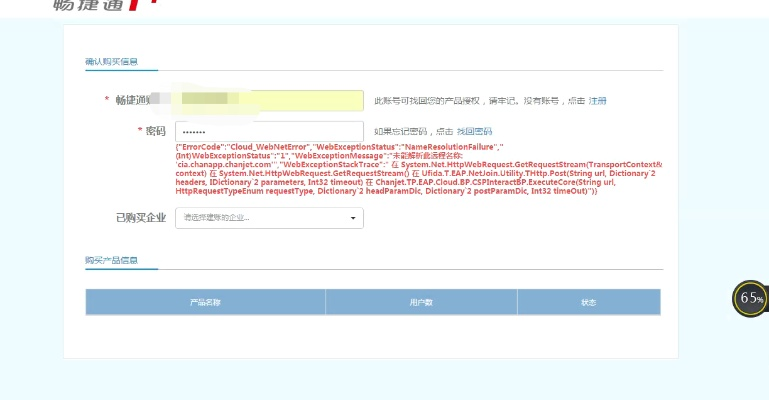
Task: Click the 状态 column header
Action: (589, 302)
